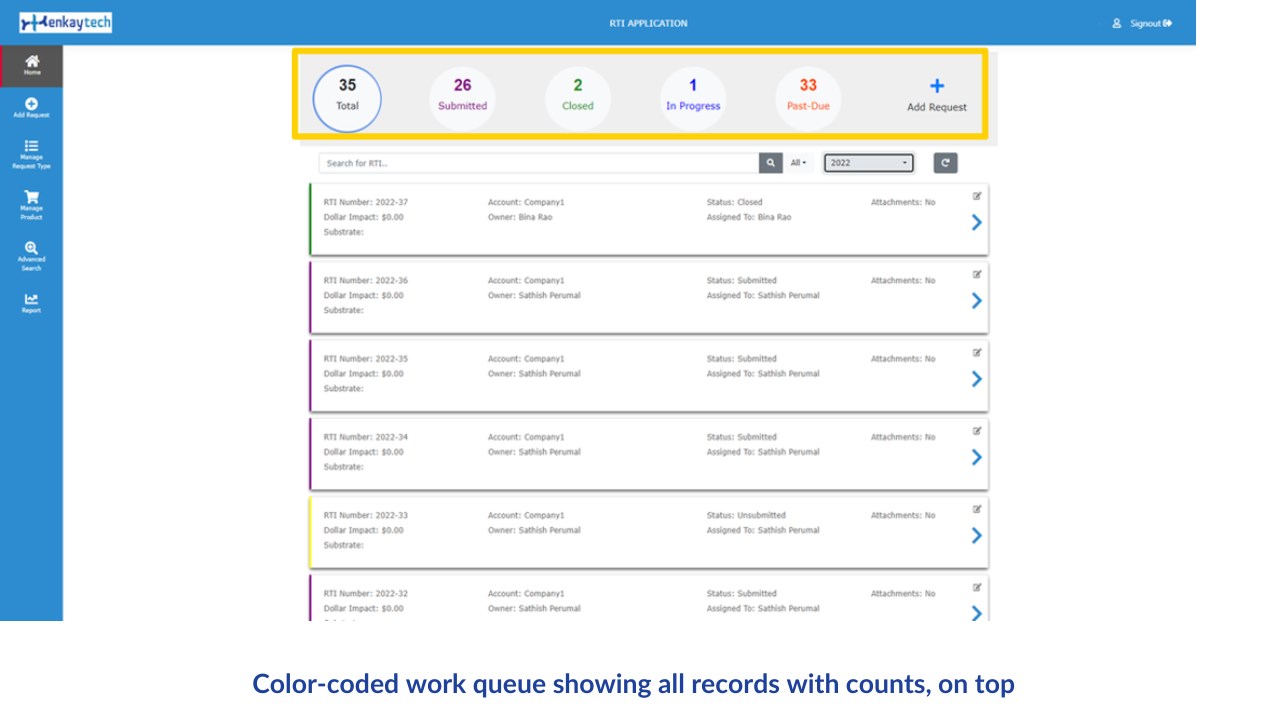Open the Home sidebar icon
1280x720 pixels.
pos(32,66)
